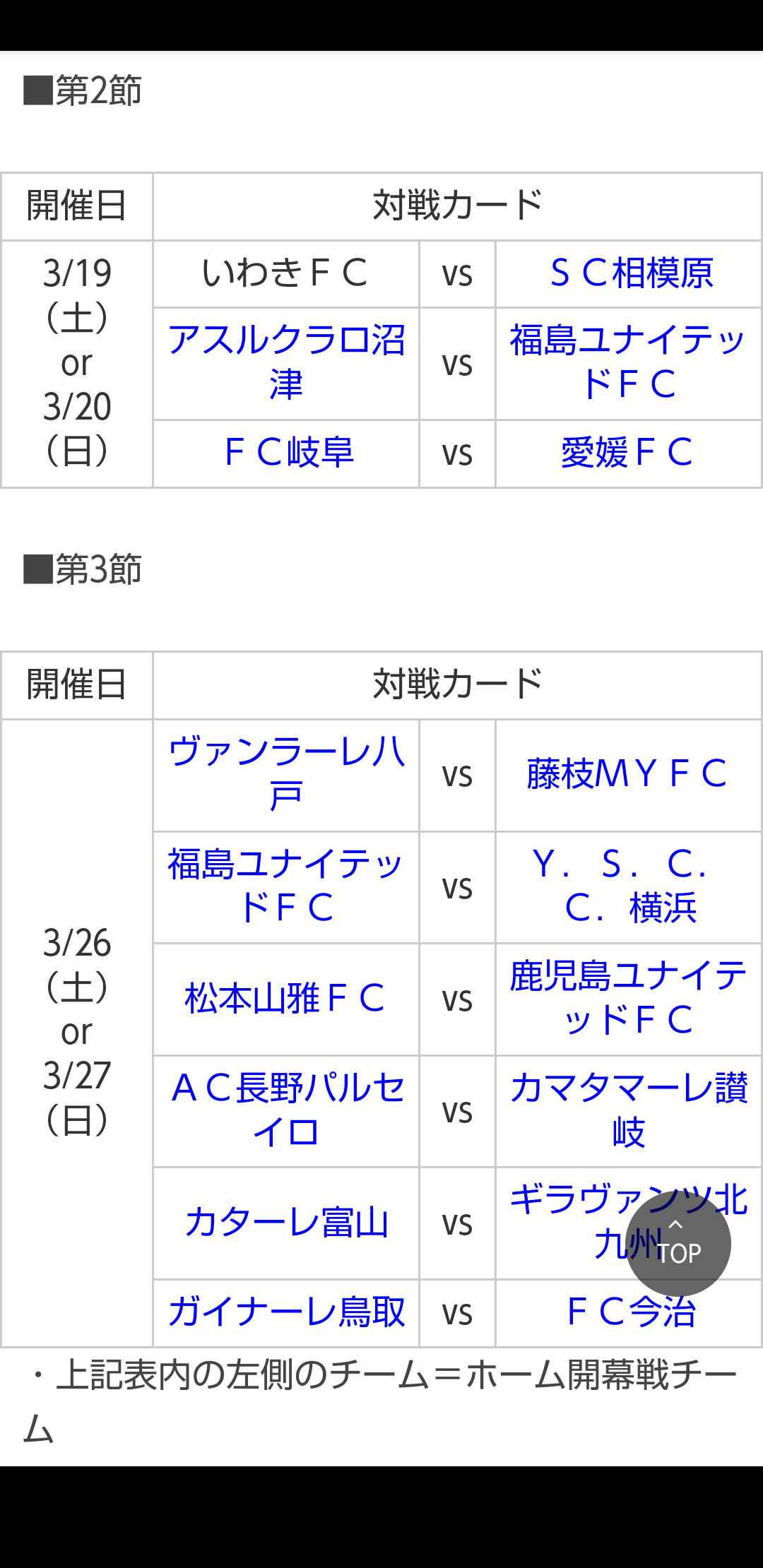
Task: Select the 藤枝MYFC team link
Action: (626, 774)
